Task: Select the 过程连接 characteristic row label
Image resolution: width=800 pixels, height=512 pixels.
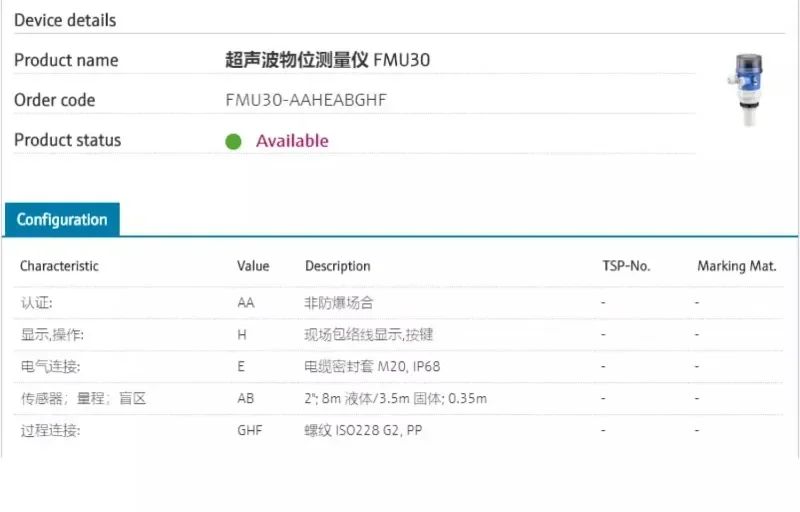Action: pyautogui.click(x=50, y=431)
